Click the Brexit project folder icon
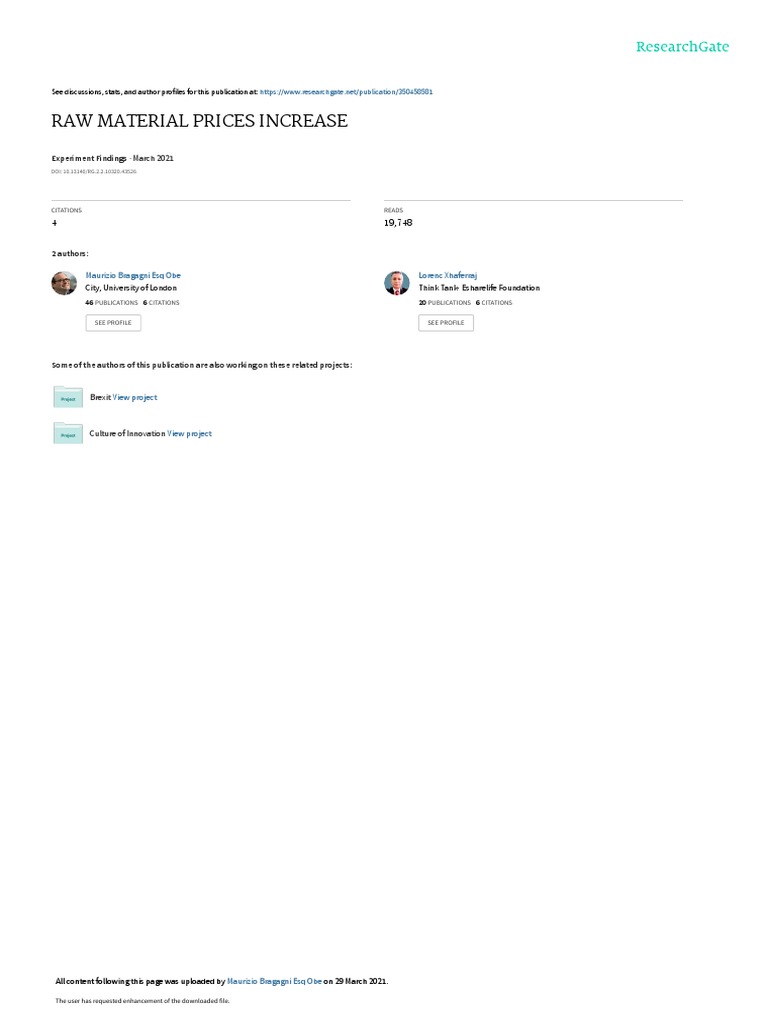Viewport: 768px width, 1024px height. click(x=68, y=397)
